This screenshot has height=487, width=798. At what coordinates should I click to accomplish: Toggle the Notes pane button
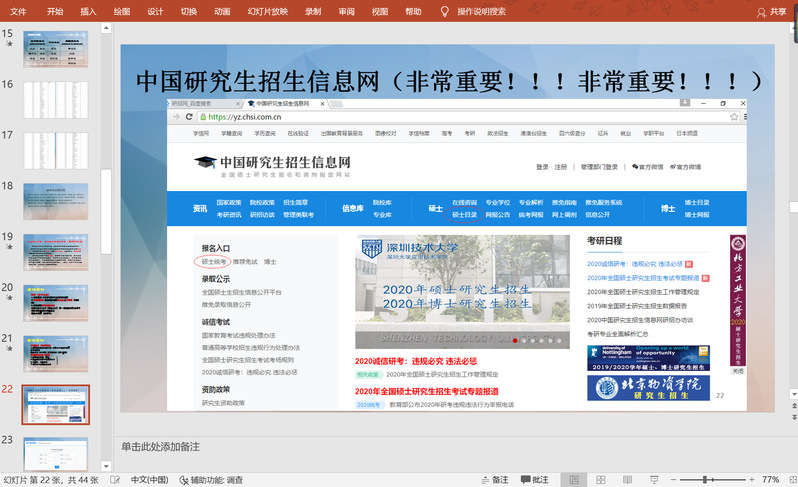(493, 480)
